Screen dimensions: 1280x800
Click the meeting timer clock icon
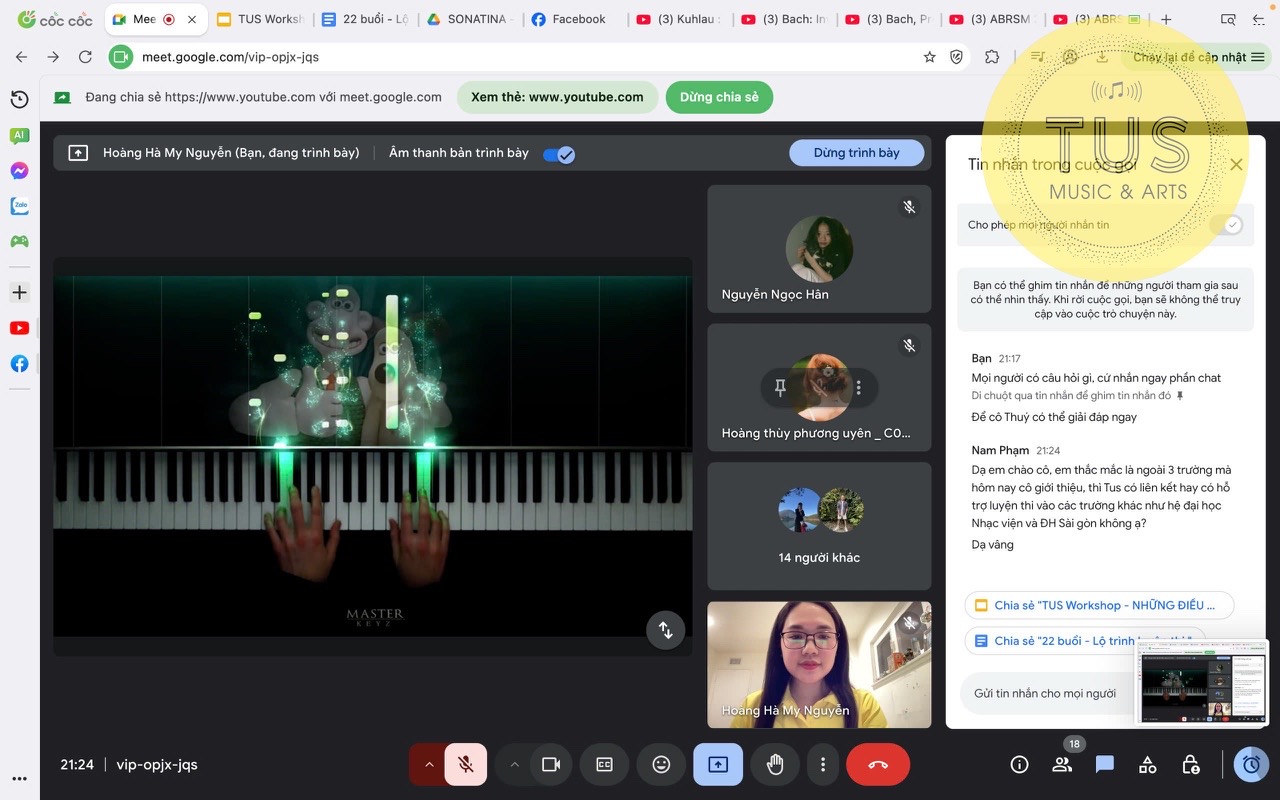1250,764
